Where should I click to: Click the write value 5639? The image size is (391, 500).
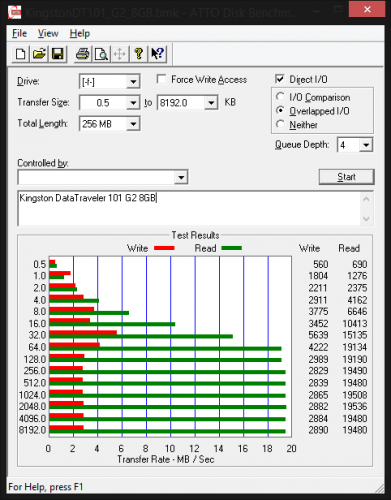tap(318, 335)
